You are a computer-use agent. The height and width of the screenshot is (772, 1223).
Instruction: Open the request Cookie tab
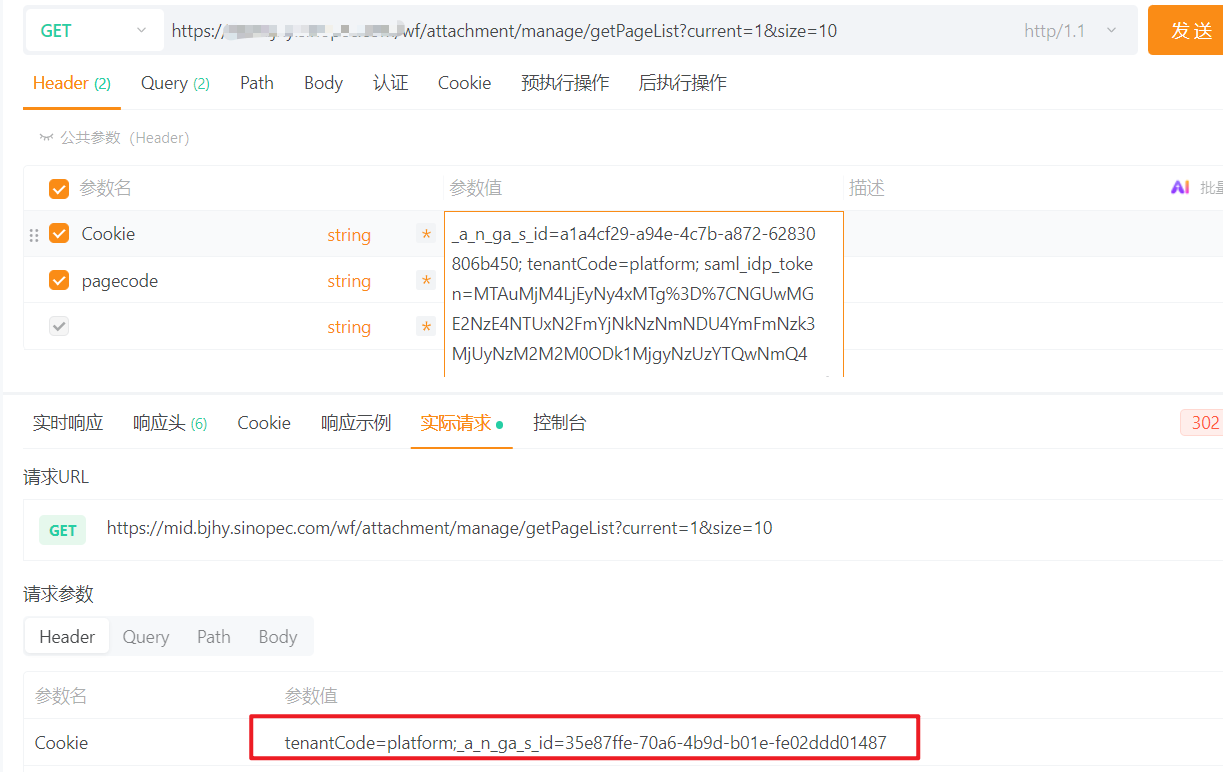tap(464, 83)
